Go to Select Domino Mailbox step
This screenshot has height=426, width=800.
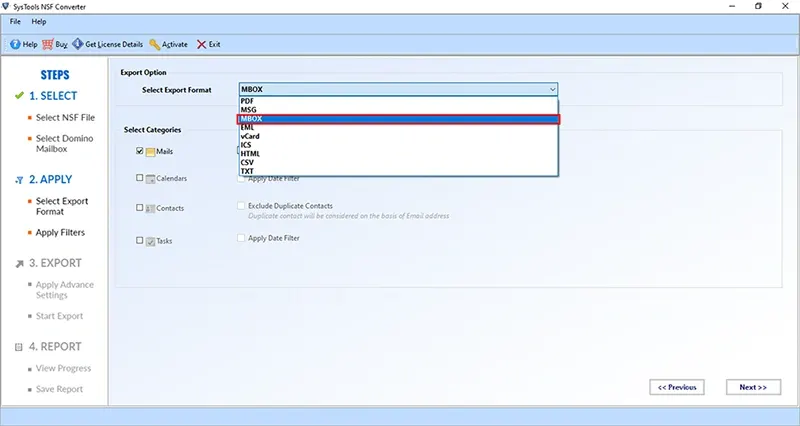tap(64, 143)
